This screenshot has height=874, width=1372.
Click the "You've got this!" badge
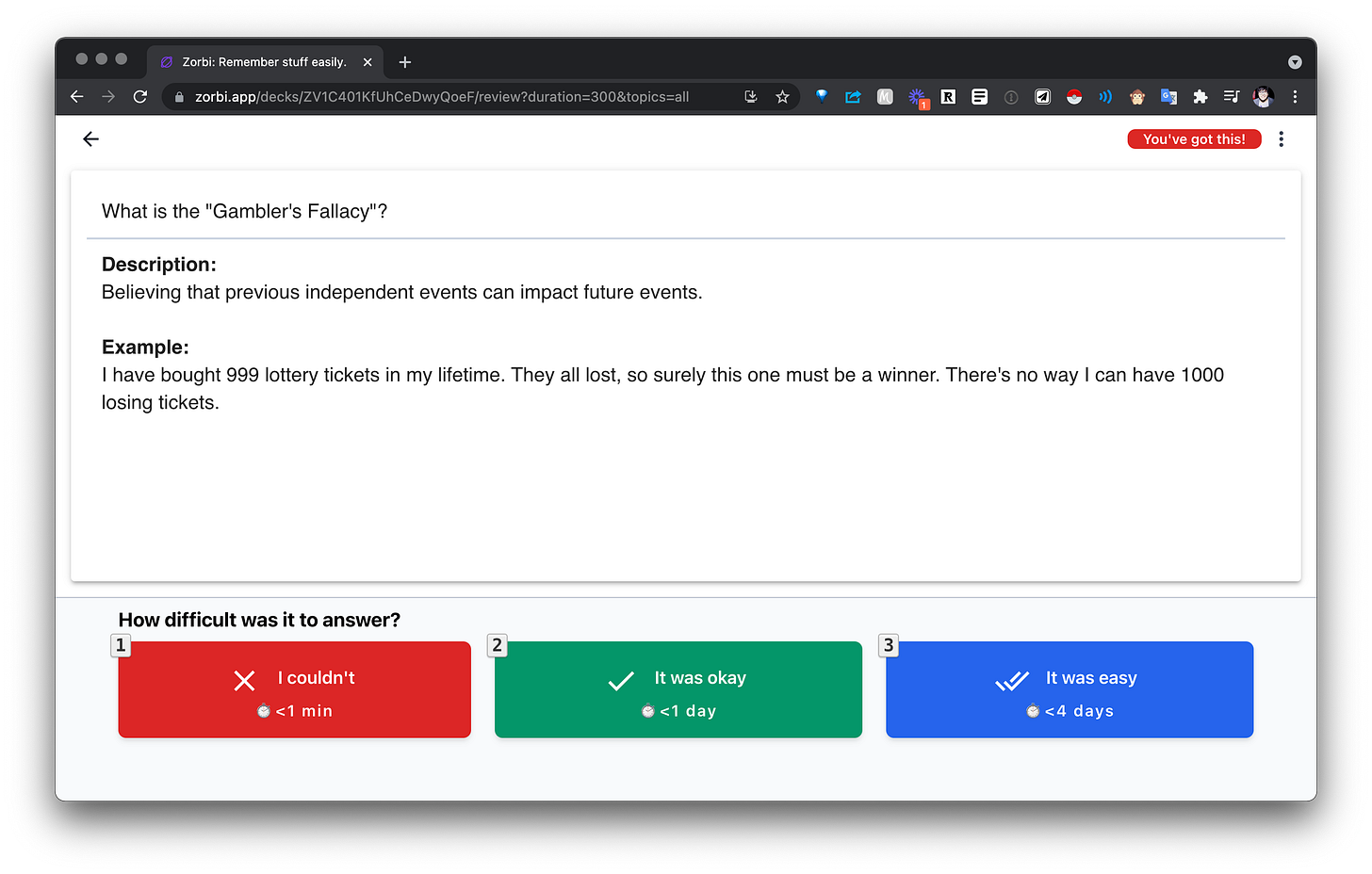(x=1194, y=139)
